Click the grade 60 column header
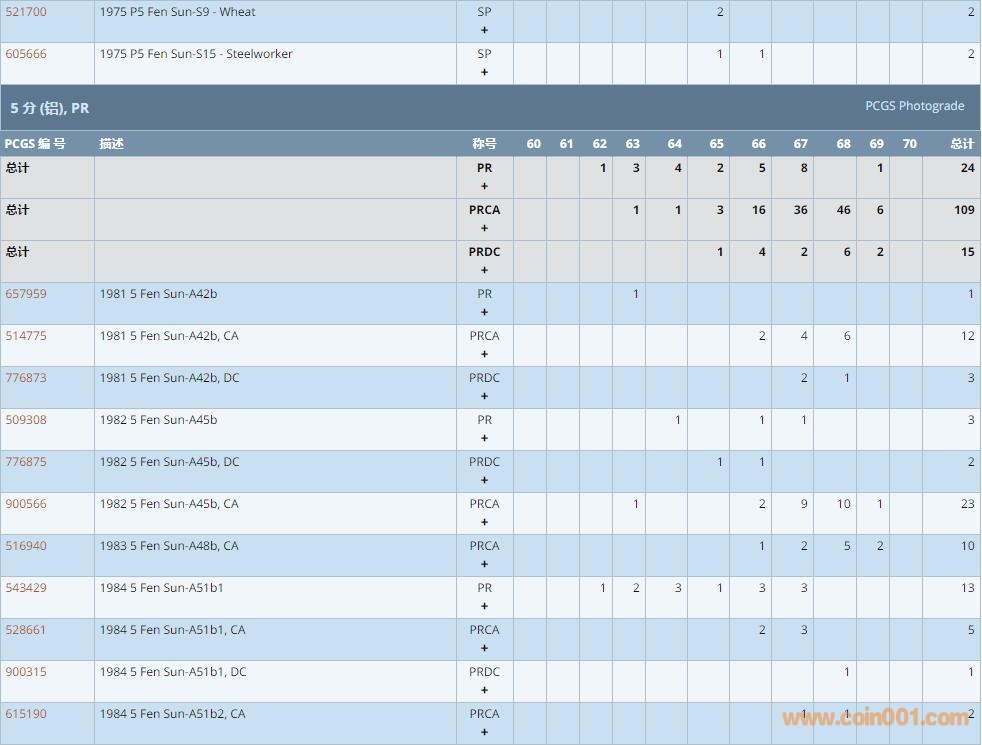The image size is (982, 745). (534, 143)
